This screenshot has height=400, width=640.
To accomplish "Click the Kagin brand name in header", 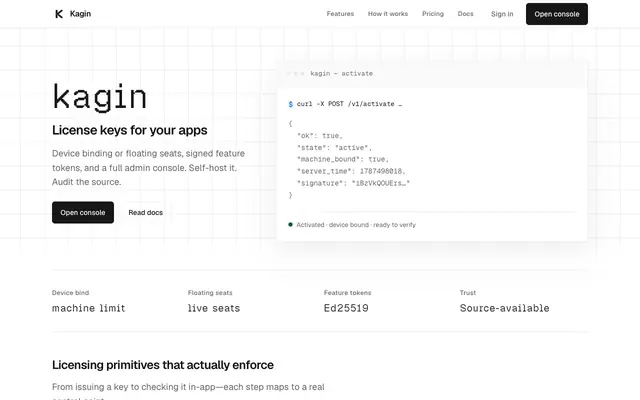I will coord(80,14).
